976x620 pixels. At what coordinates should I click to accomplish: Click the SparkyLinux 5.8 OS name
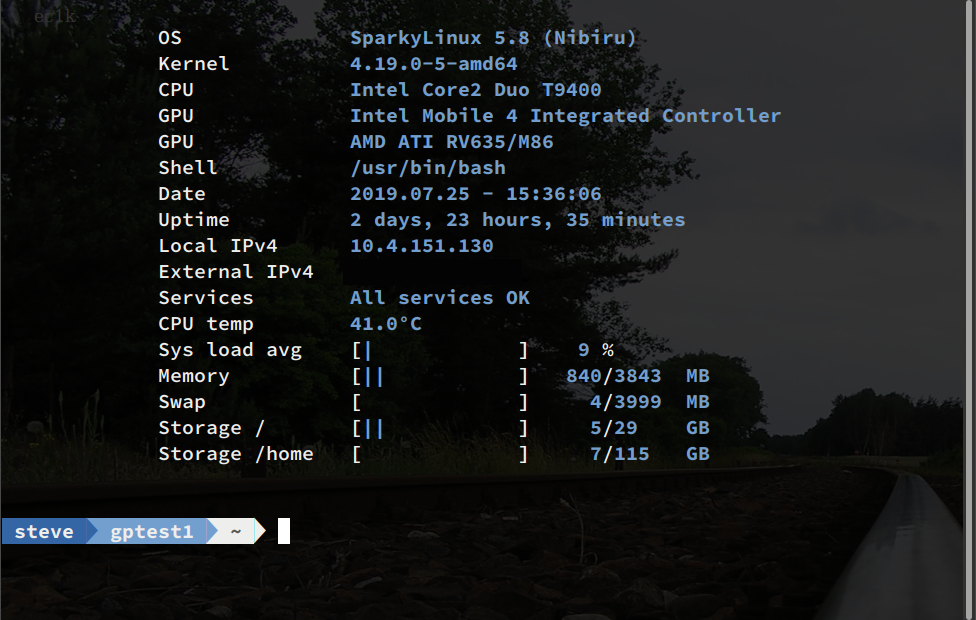[x=493, y=37]
